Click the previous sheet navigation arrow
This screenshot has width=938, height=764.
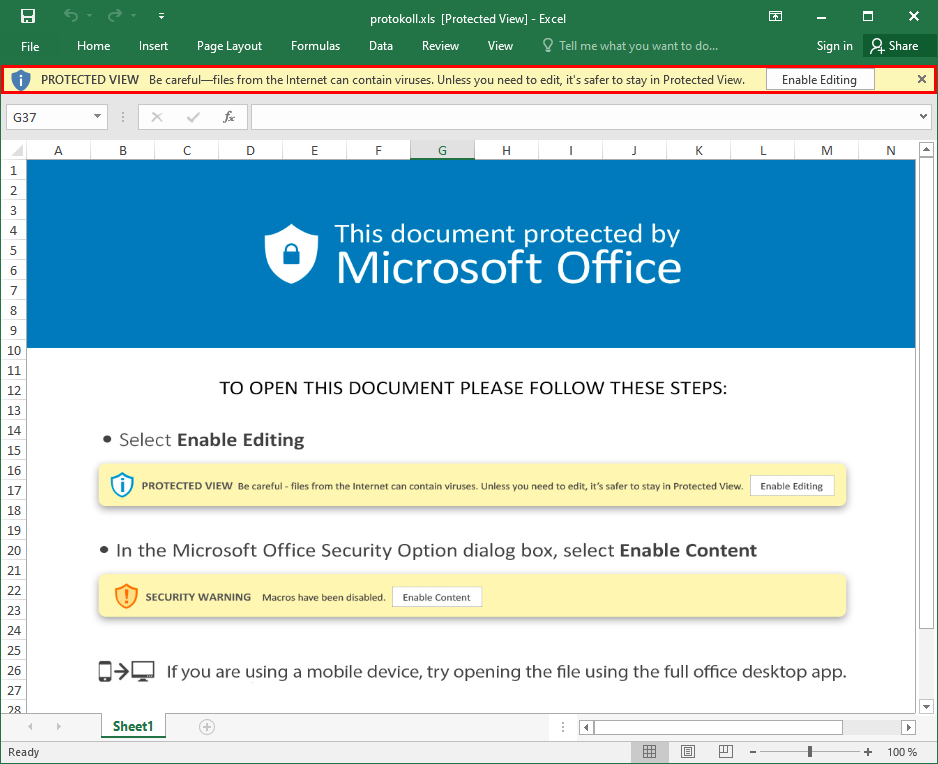click(30, 726)
